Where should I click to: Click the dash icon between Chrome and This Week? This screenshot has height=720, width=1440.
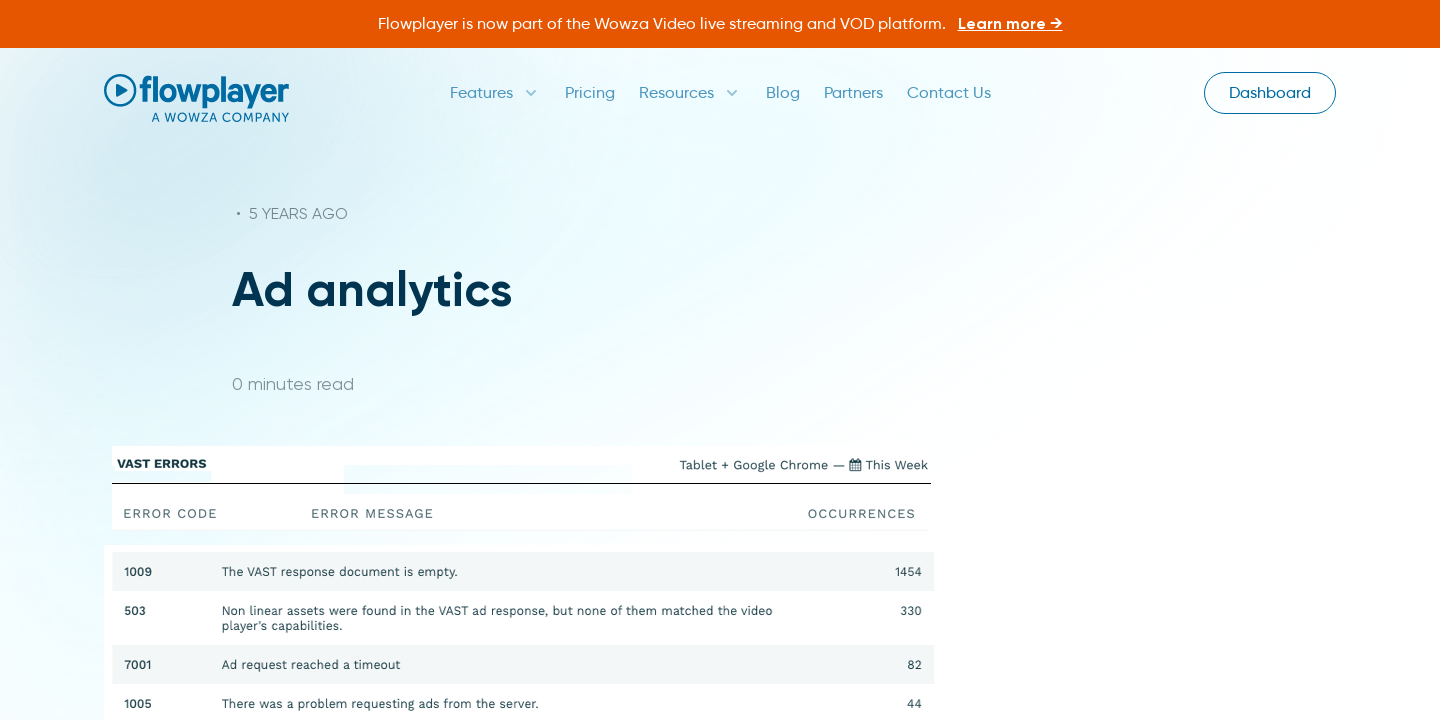point(837,465)
